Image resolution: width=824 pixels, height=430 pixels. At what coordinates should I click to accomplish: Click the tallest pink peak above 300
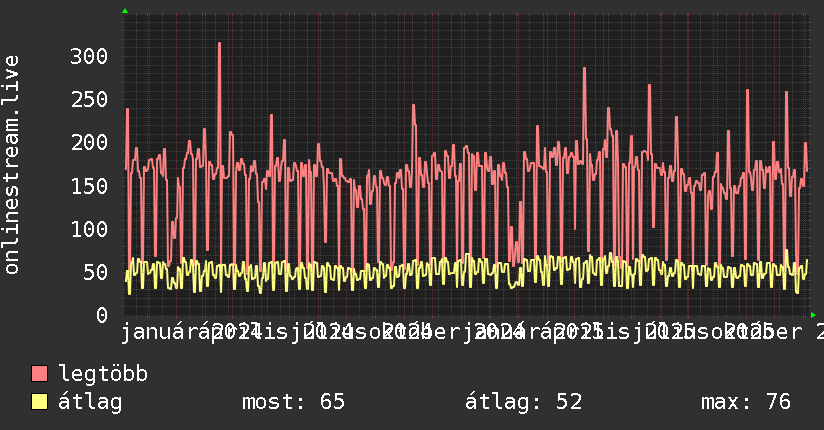(219, 44)
